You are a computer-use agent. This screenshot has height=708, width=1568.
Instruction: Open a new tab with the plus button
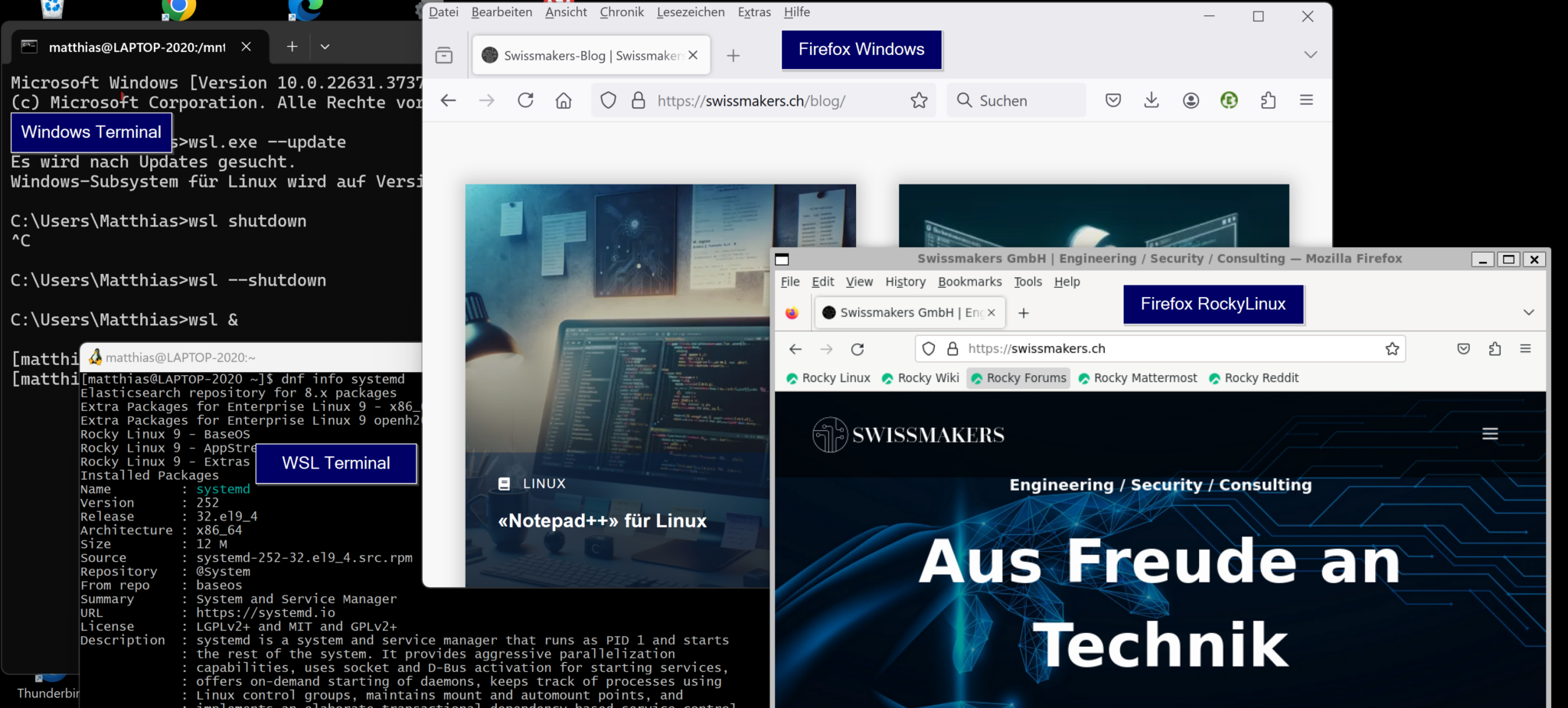click(x=733, y=54)
